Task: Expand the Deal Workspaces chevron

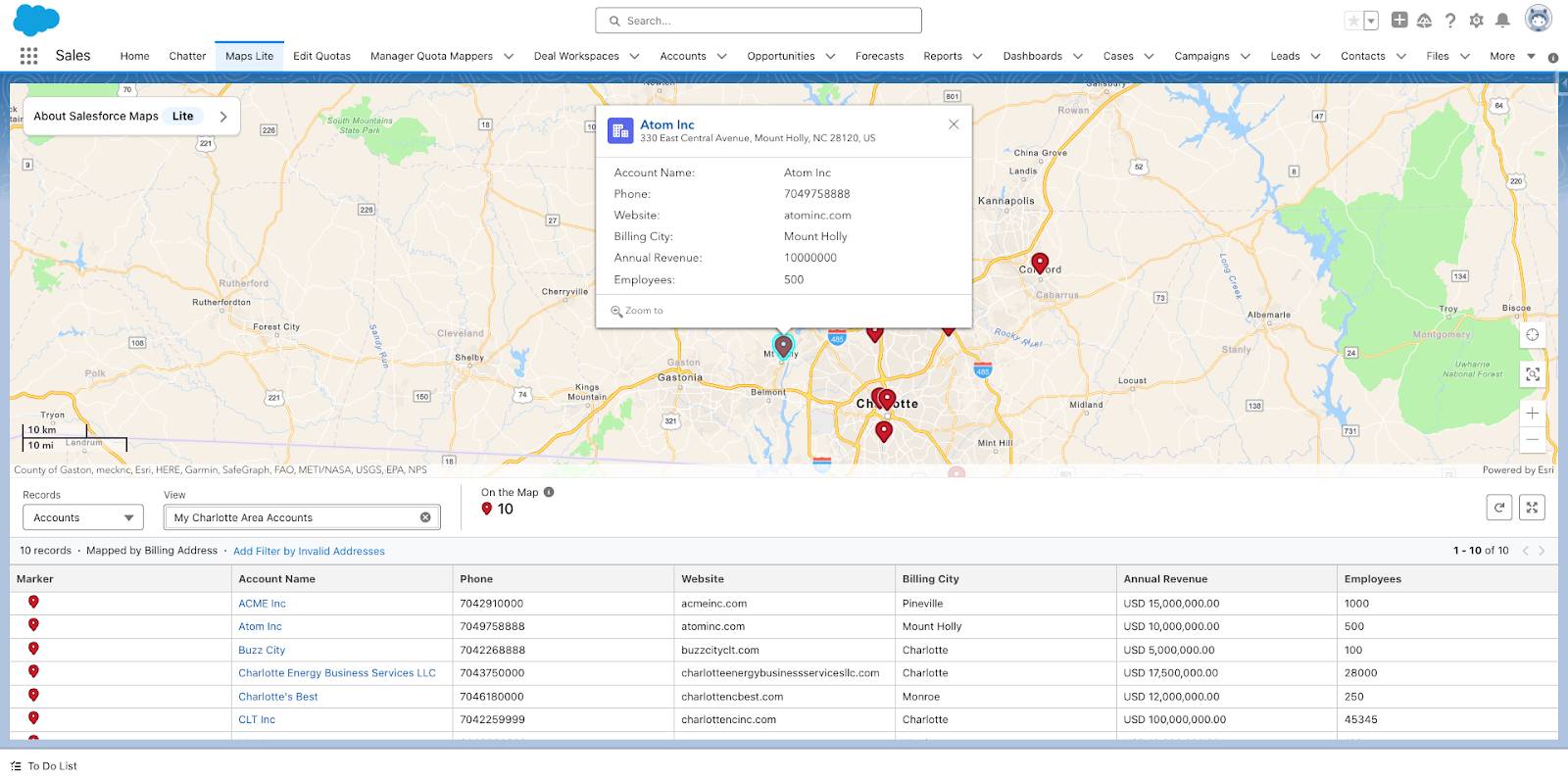Action: 634,56
